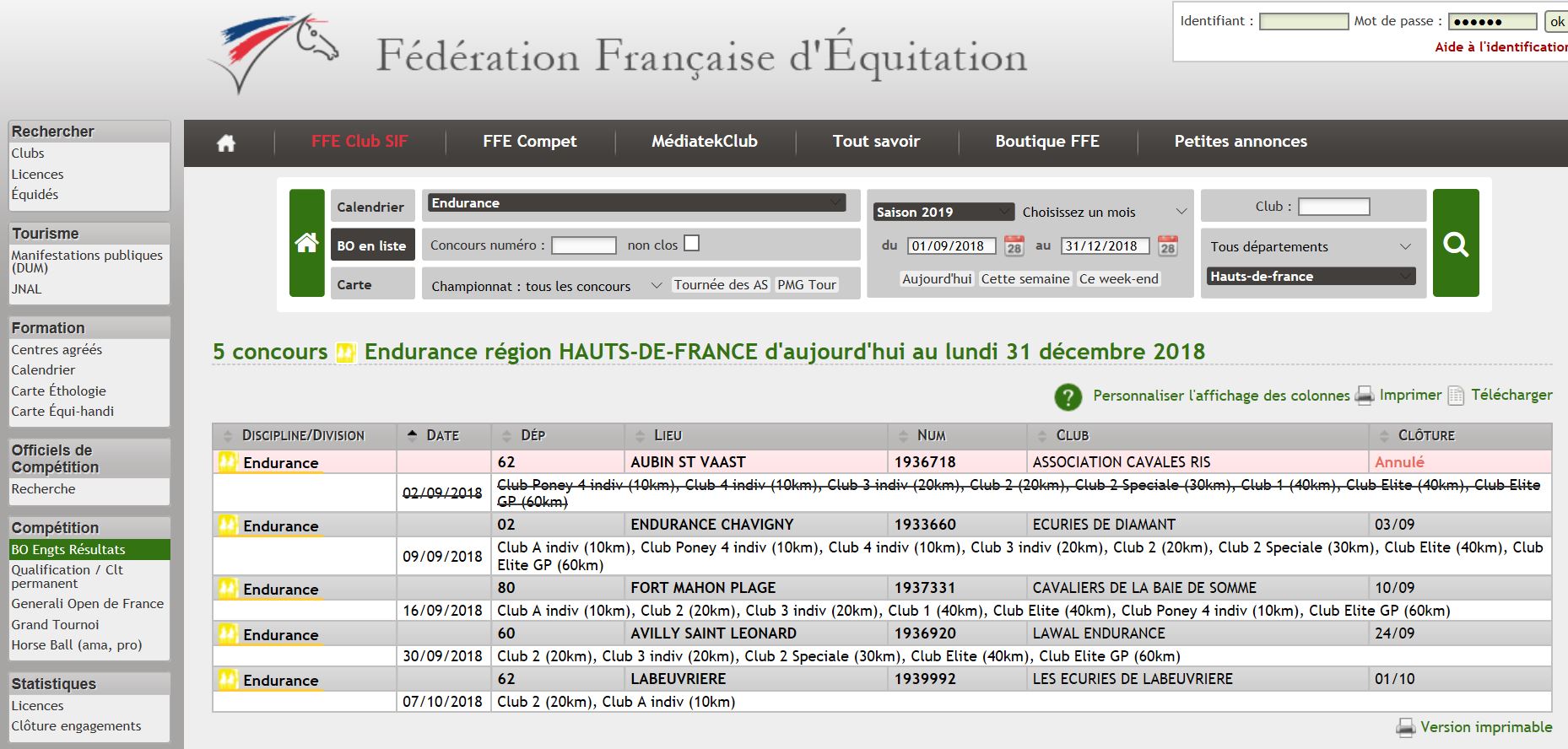Click the 'Mot de passe' password field
The height and width of the screenshot is (749, 1568).
coord(1493,21)
